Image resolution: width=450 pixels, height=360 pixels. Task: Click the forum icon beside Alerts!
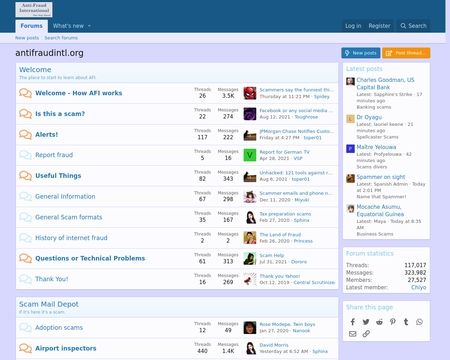click(25, 134)
